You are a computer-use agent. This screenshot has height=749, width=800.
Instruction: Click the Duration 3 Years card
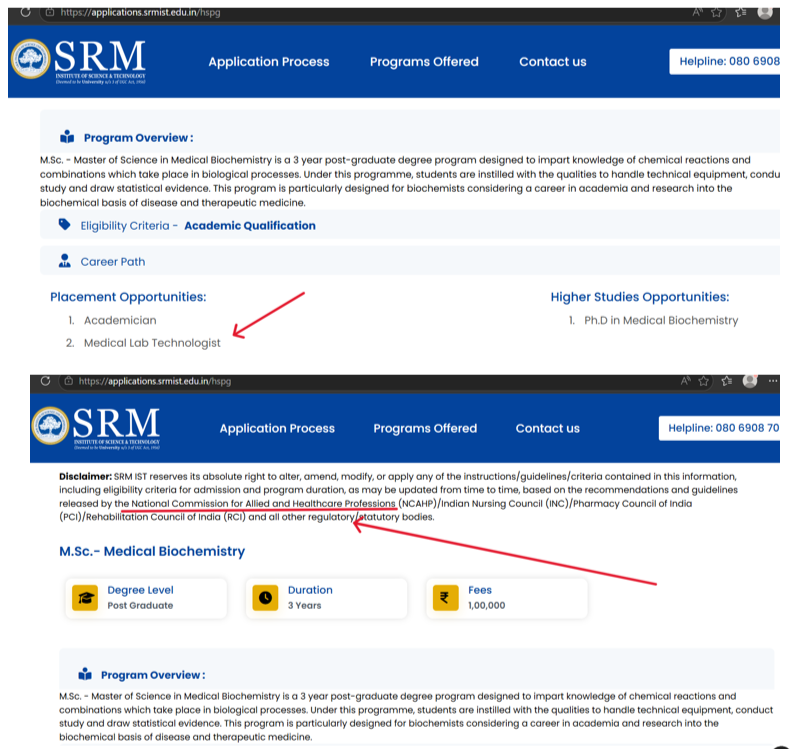tap(326, 598)
